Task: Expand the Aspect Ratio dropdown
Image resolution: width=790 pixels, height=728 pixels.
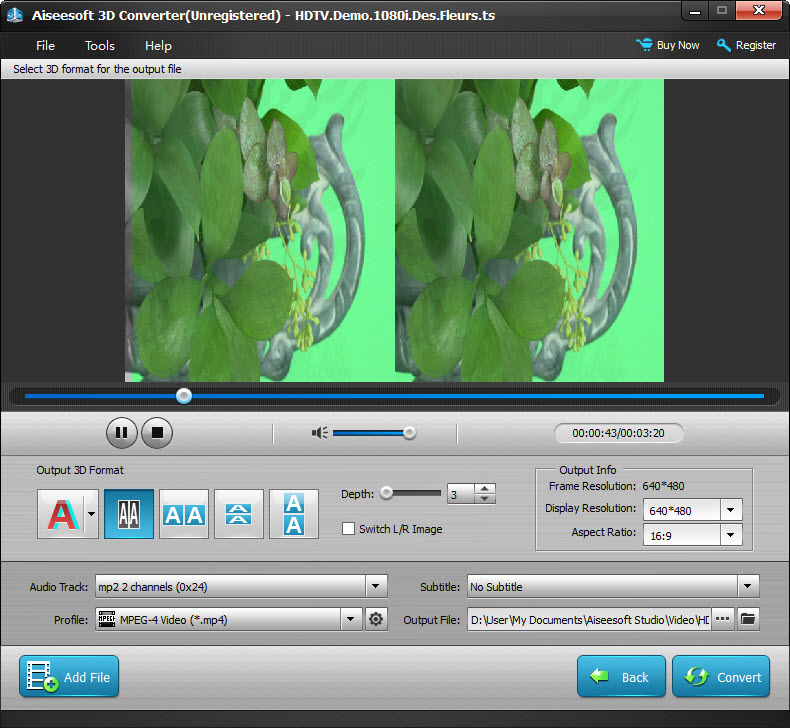Action: pyautogui.click(x=731, y=535)
